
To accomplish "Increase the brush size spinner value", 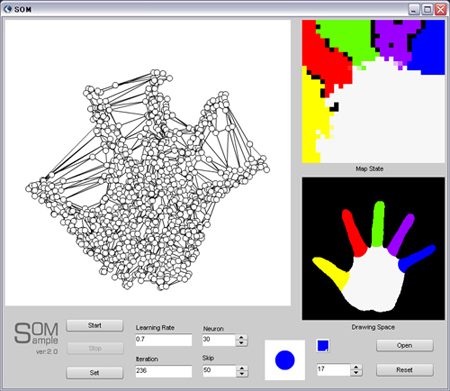I will (x=356, y=367).
